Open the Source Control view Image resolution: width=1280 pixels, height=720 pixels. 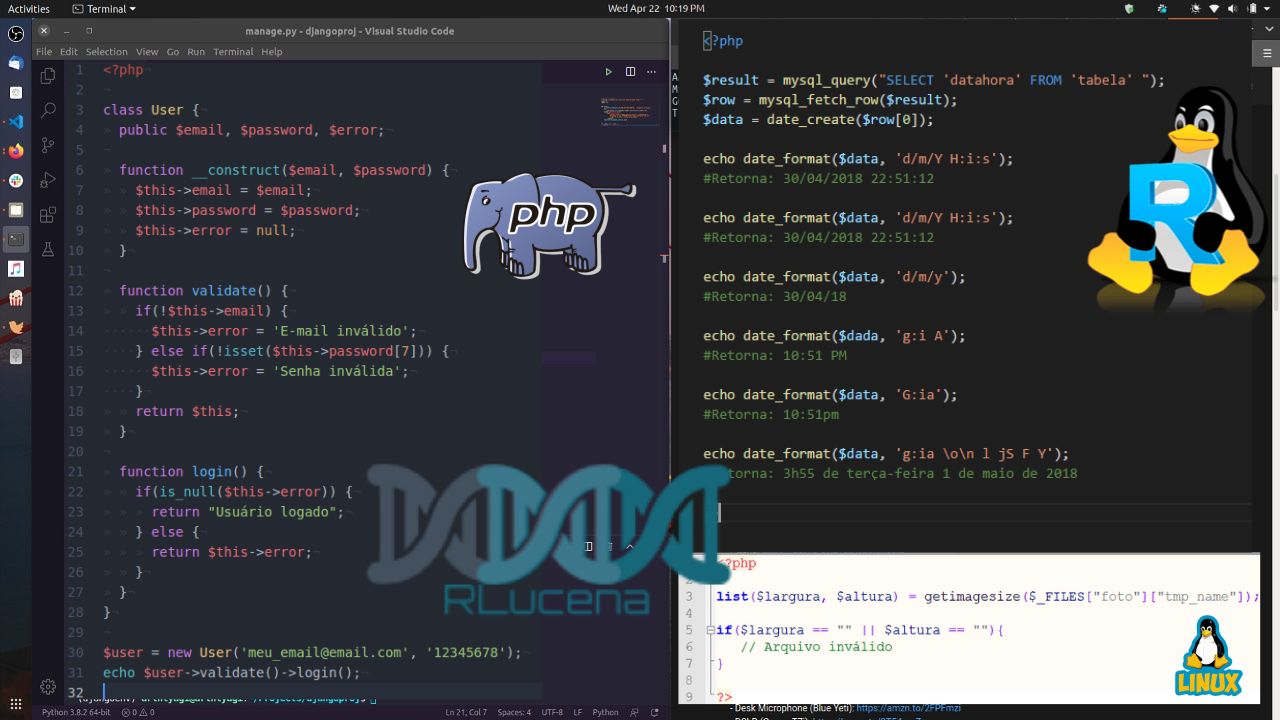(47, 146)
